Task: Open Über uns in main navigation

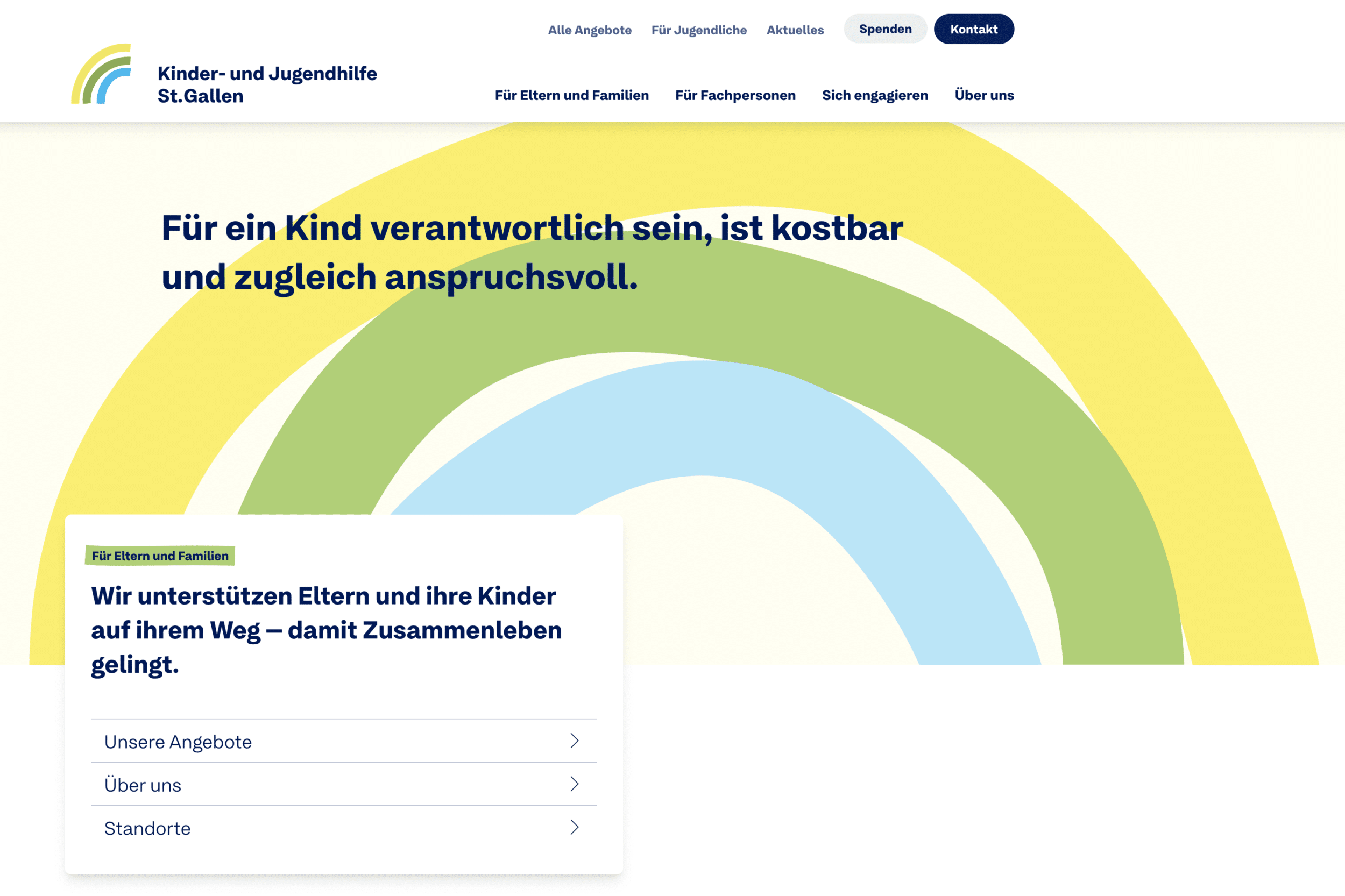Action: pyautogui.click(x=984, y=95)
